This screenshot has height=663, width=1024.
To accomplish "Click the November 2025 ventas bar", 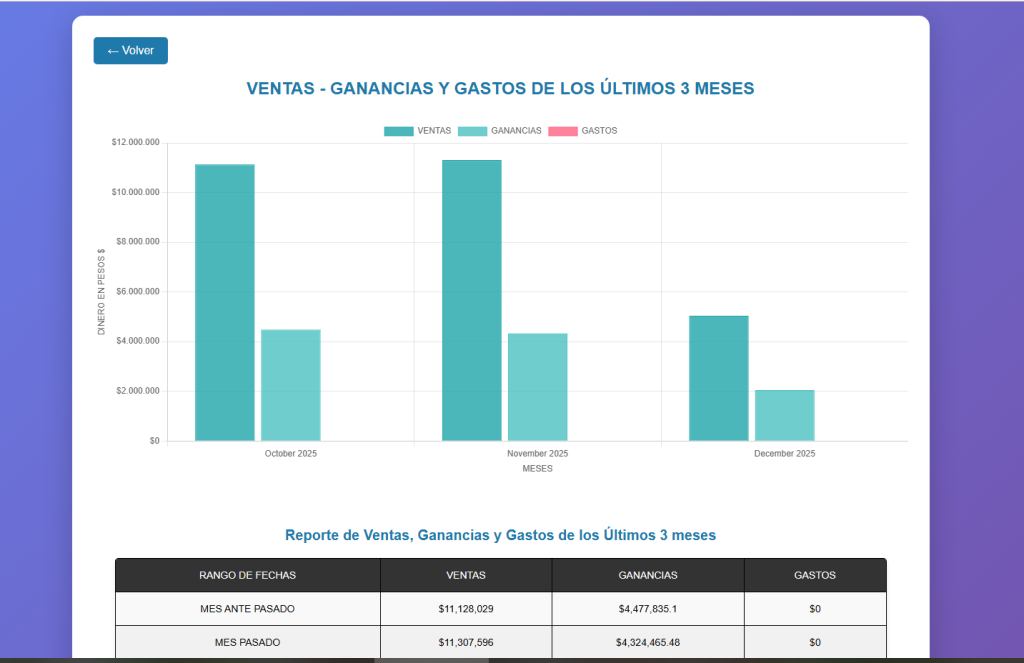I will (x=472, y=300).
